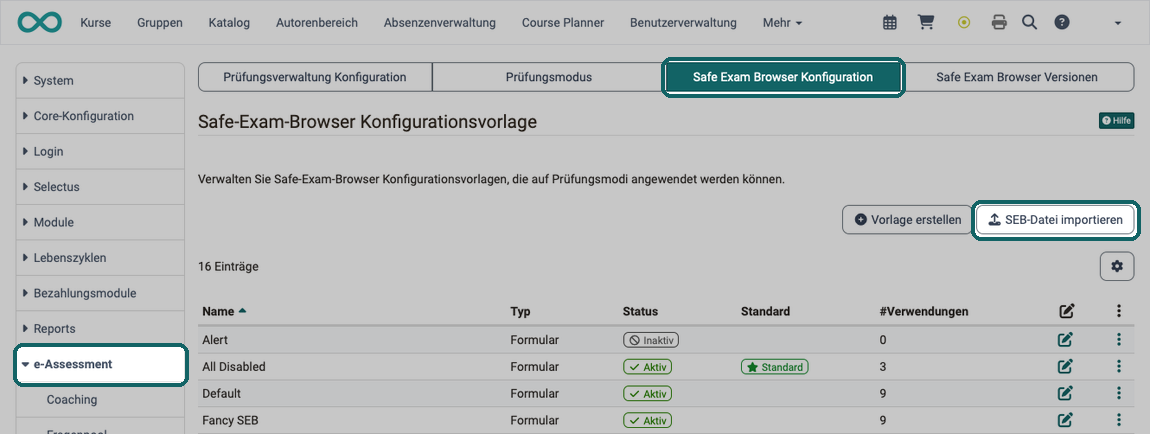This screenshot has width=1150, height=434.
Task: Edit the All Disabled template
Action: point(1065,367)
